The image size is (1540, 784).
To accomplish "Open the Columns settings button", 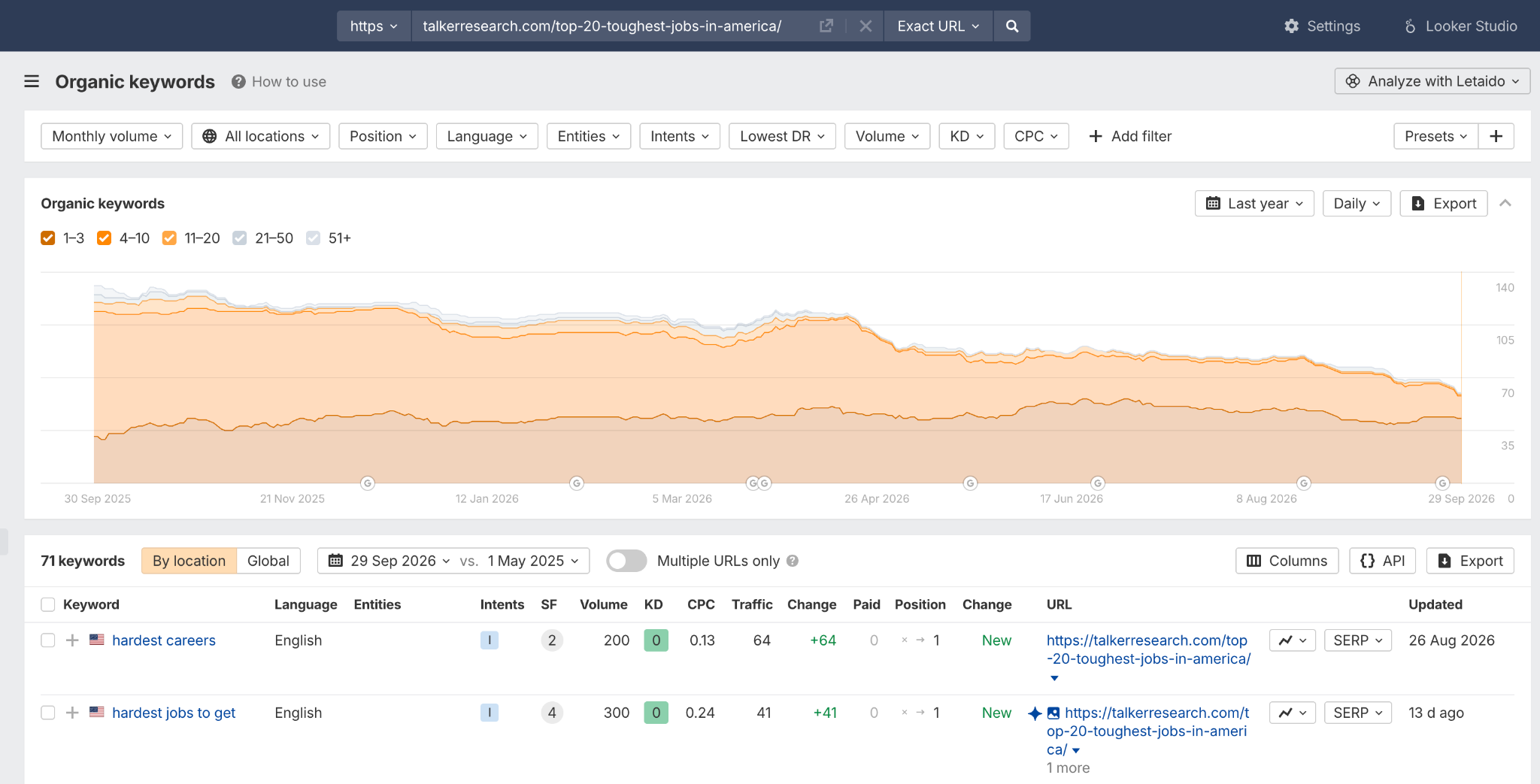I will pos(1287,561).
